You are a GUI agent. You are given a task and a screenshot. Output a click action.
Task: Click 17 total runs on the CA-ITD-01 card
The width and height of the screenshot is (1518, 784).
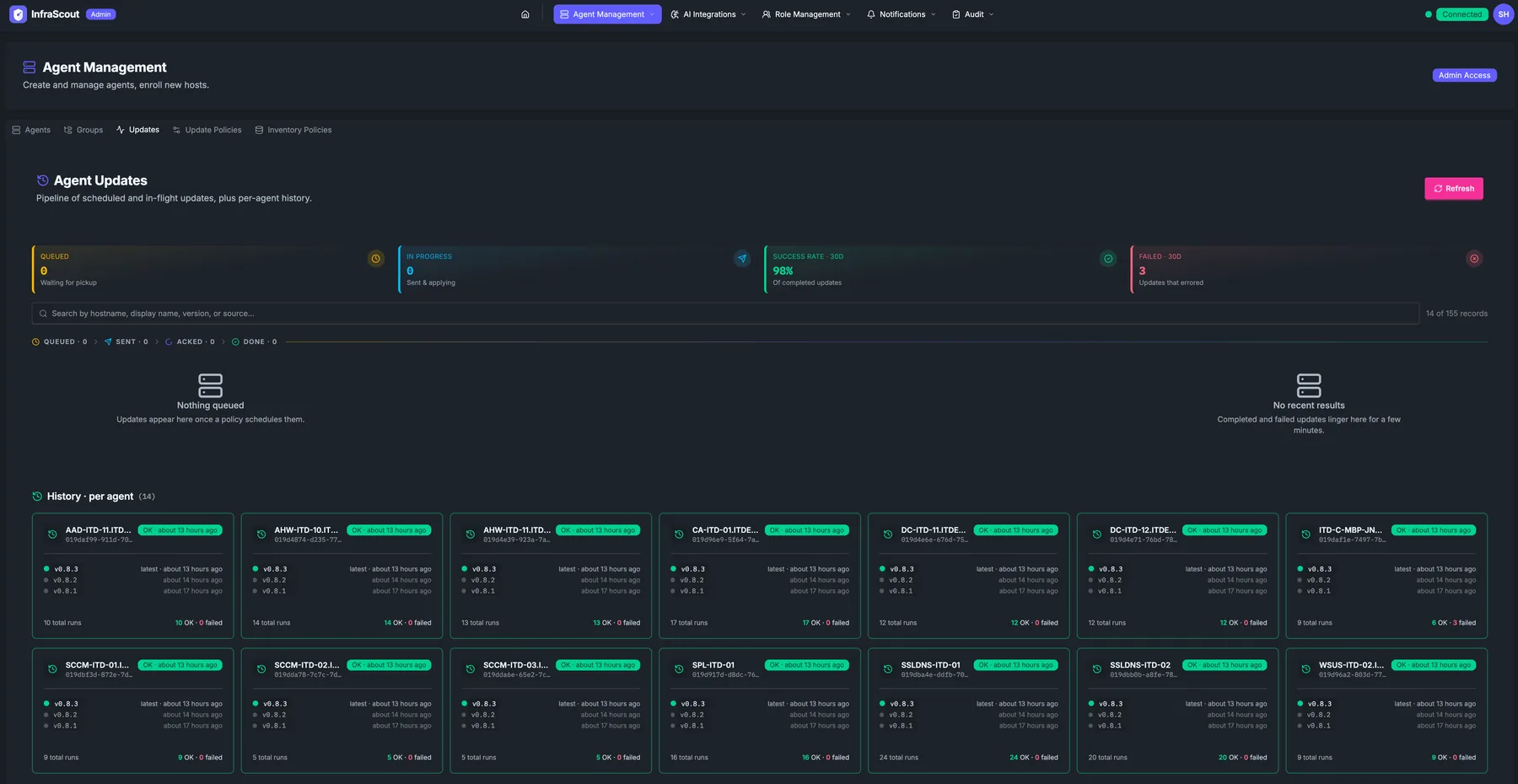pos(689,623)
